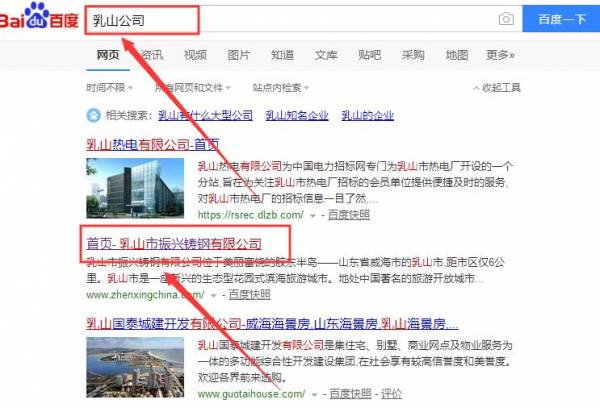Click the glass building result thumbnail

pyautogui.click(x=135, y=188)
